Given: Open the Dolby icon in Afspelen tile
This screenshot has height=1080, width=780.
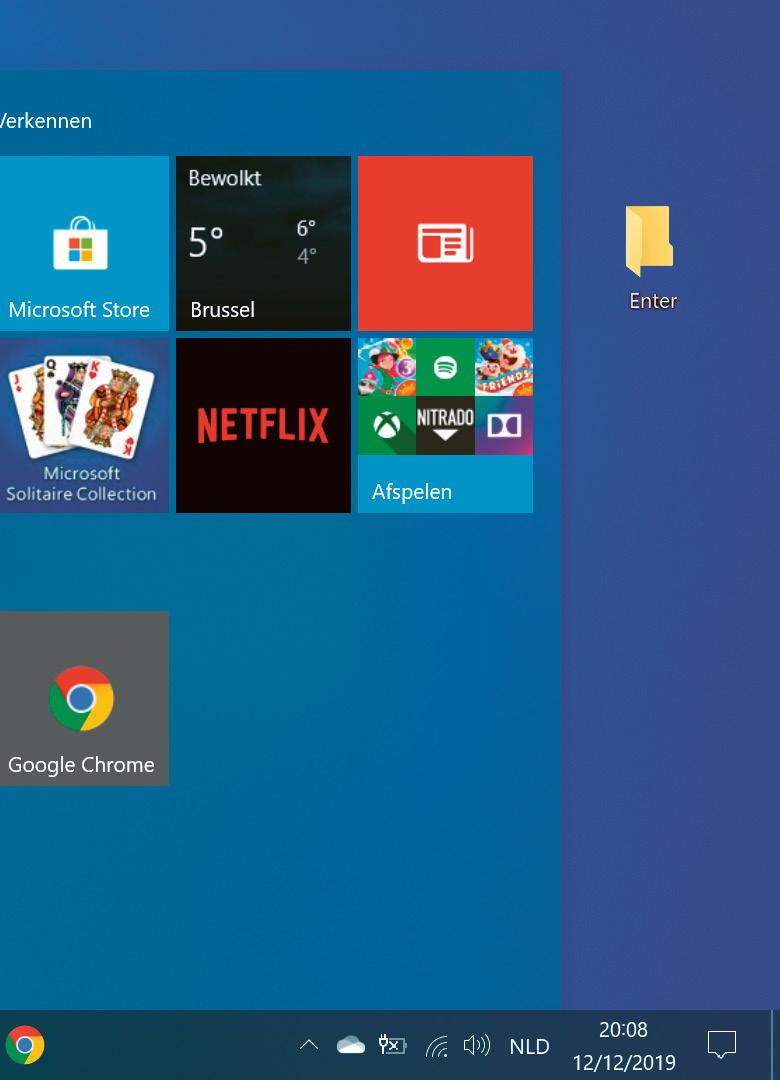Looking at the screenshot, I should (504, 426).
